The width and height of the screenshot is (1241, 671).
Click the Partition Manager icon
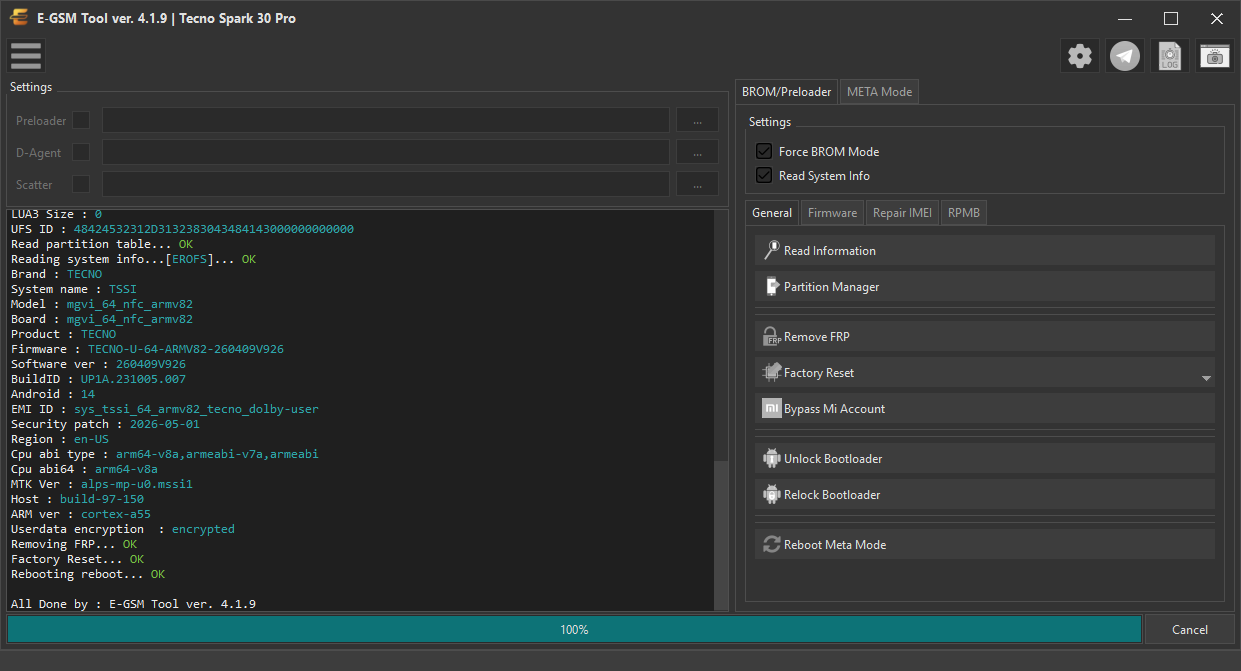coord(771,287)
